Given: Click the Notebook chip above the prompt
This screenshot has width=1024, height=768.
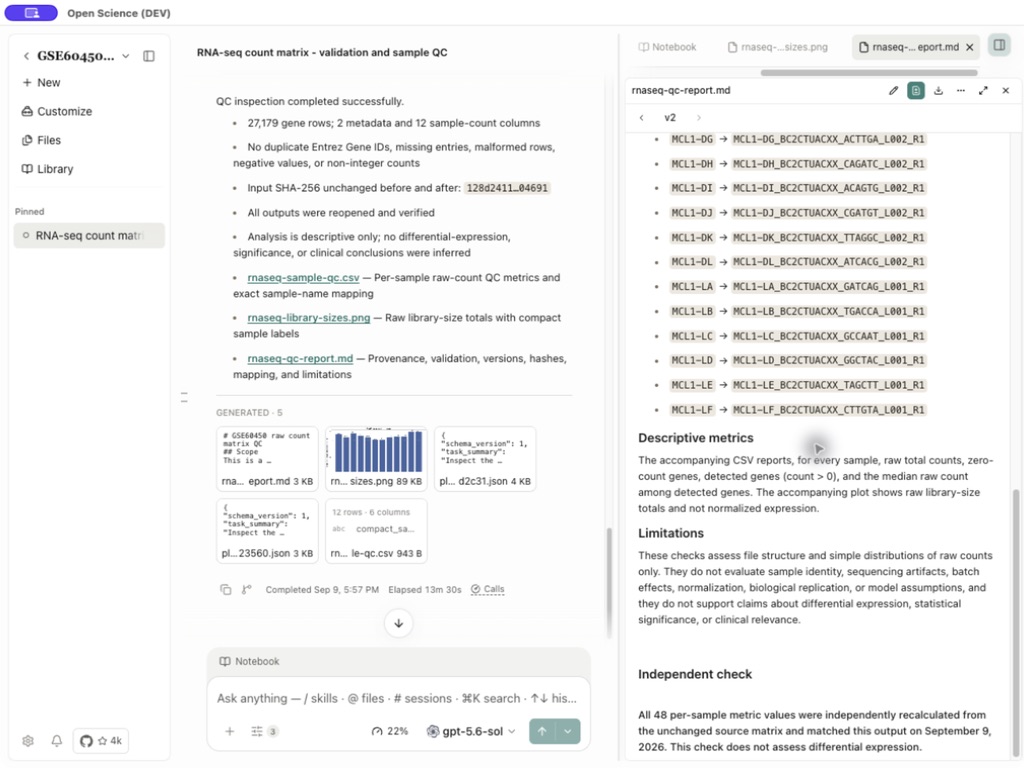Looking at the screenshot, I should 249,662.
